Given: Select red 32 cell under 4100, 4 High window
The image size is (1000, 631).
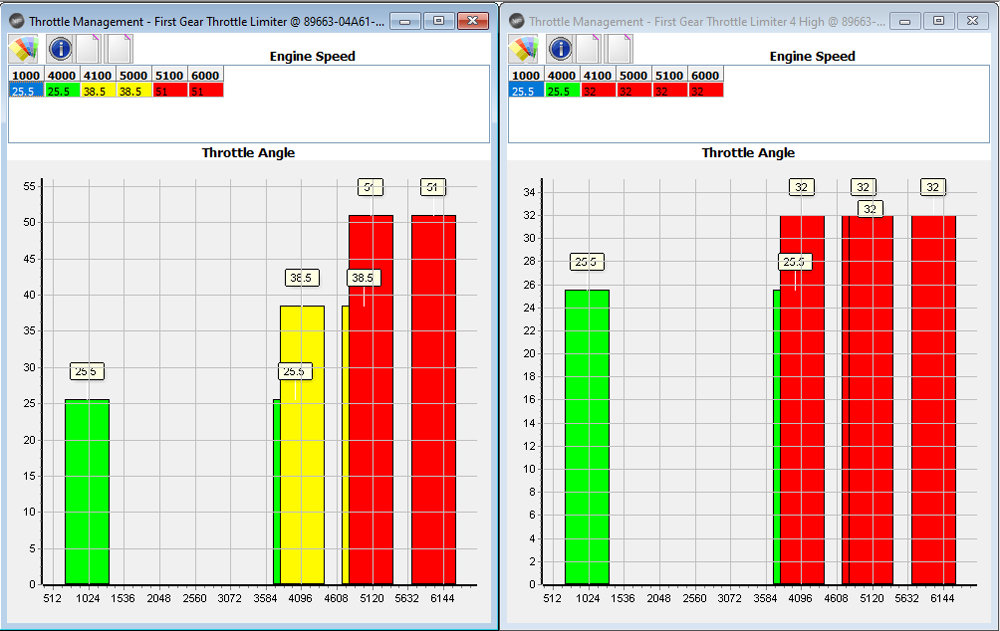Looking at the screenshot, I should pos(598,91).
